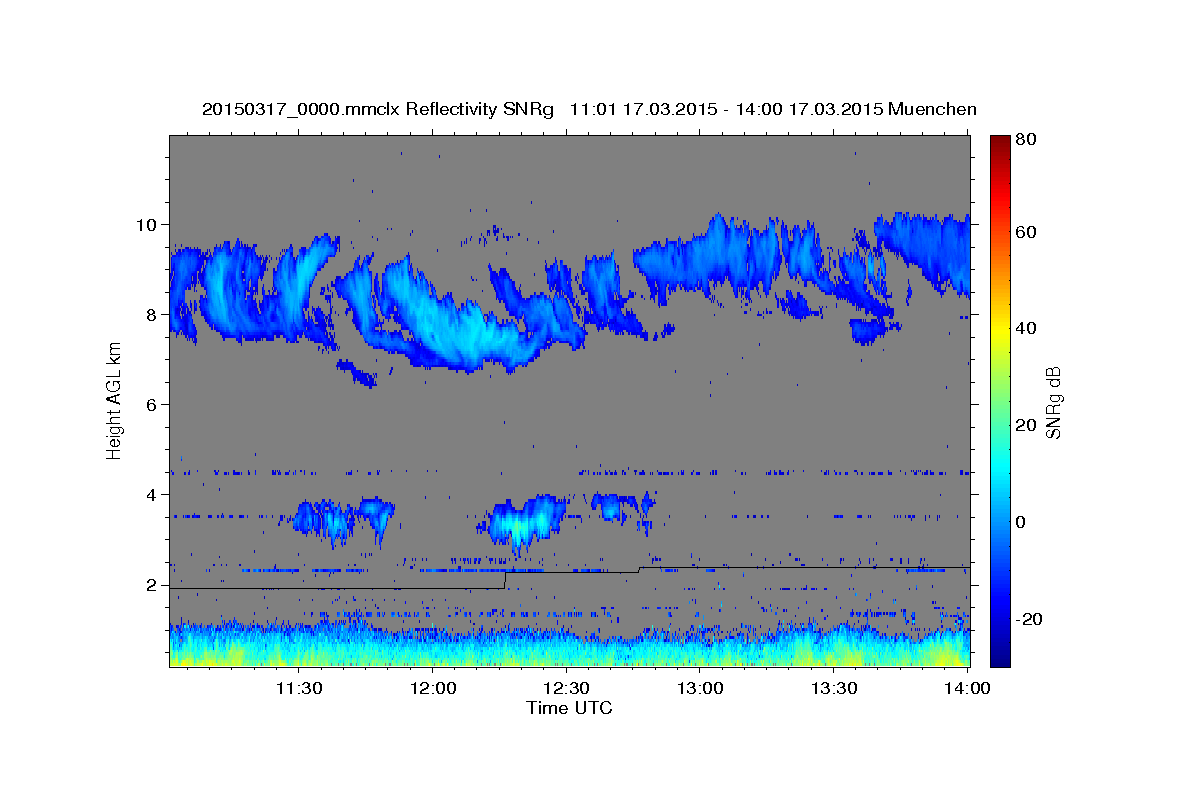Click the colorbar value 40
The height and width of the screenshot is (800, 1200).
click(1025, 328)
